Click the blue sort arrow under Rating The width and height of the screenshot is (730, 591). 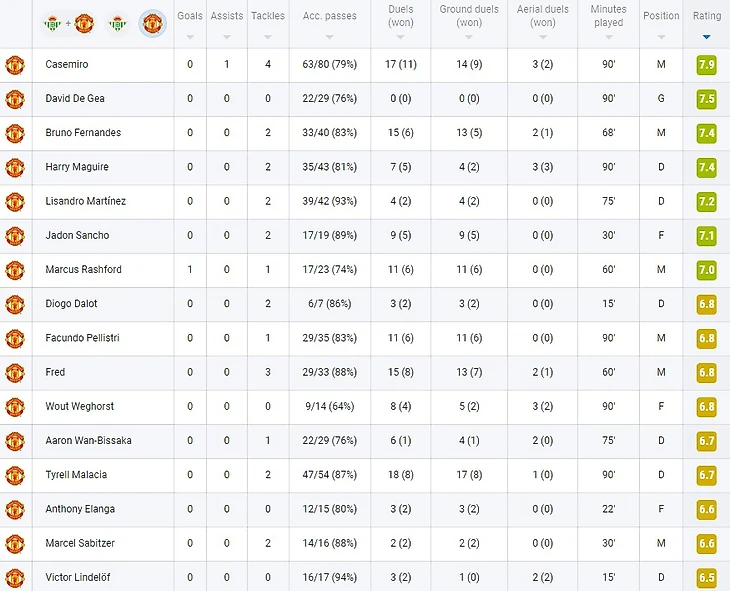(x=707, y=38)
